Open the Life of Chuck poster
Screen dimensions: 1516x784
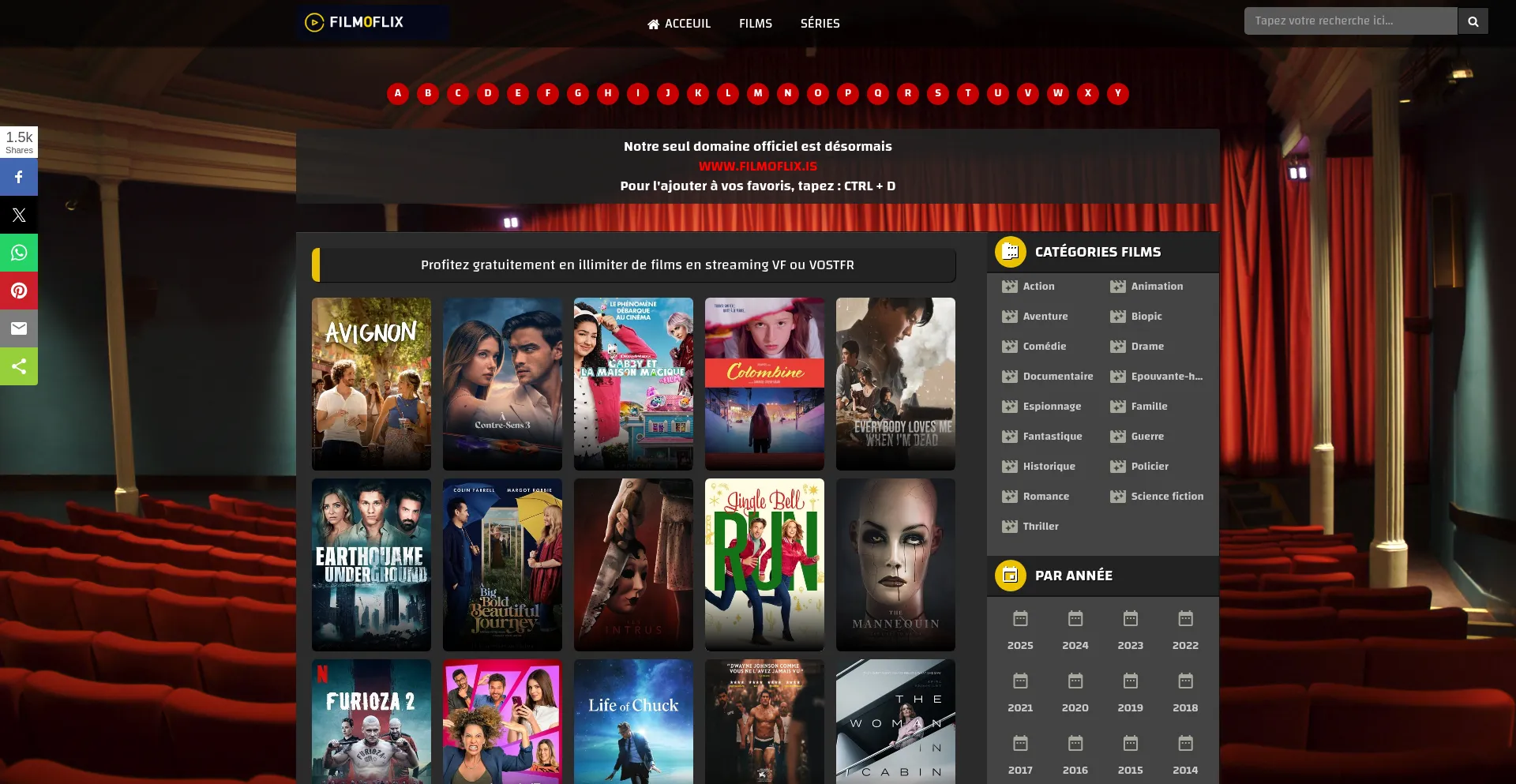tap(633, 722)
